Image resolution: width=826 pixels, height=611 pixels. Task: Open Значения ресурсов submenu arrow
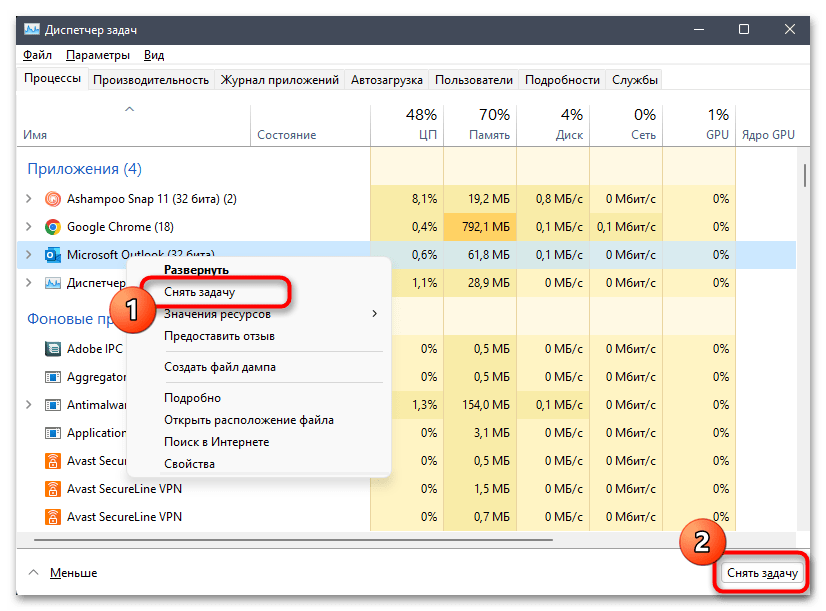(375, 314)
